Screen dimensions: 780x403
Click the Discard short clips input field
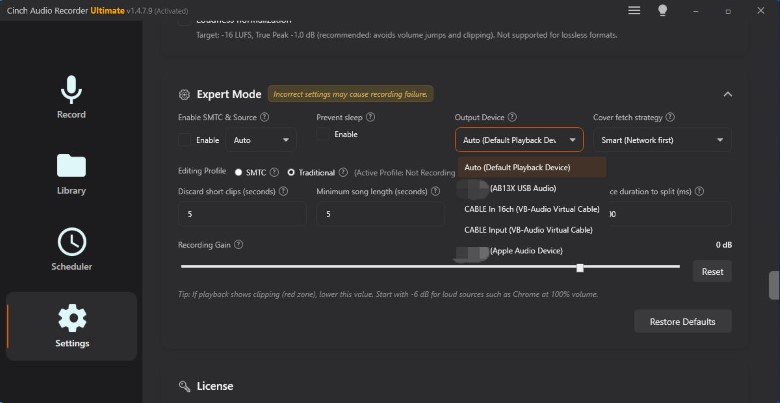tap(242, 214)
